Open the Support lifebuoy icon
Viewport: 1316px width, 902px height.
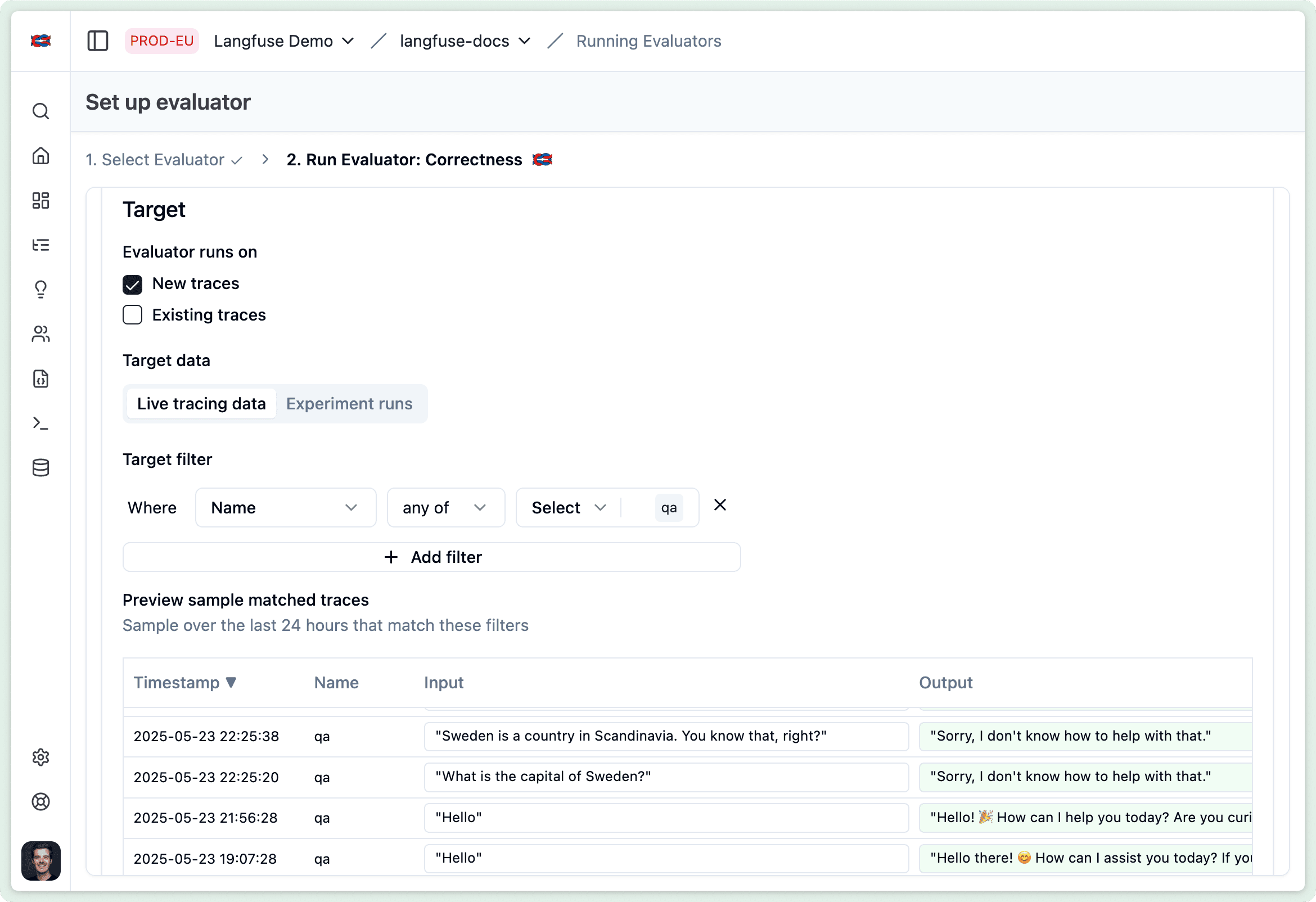40,802
